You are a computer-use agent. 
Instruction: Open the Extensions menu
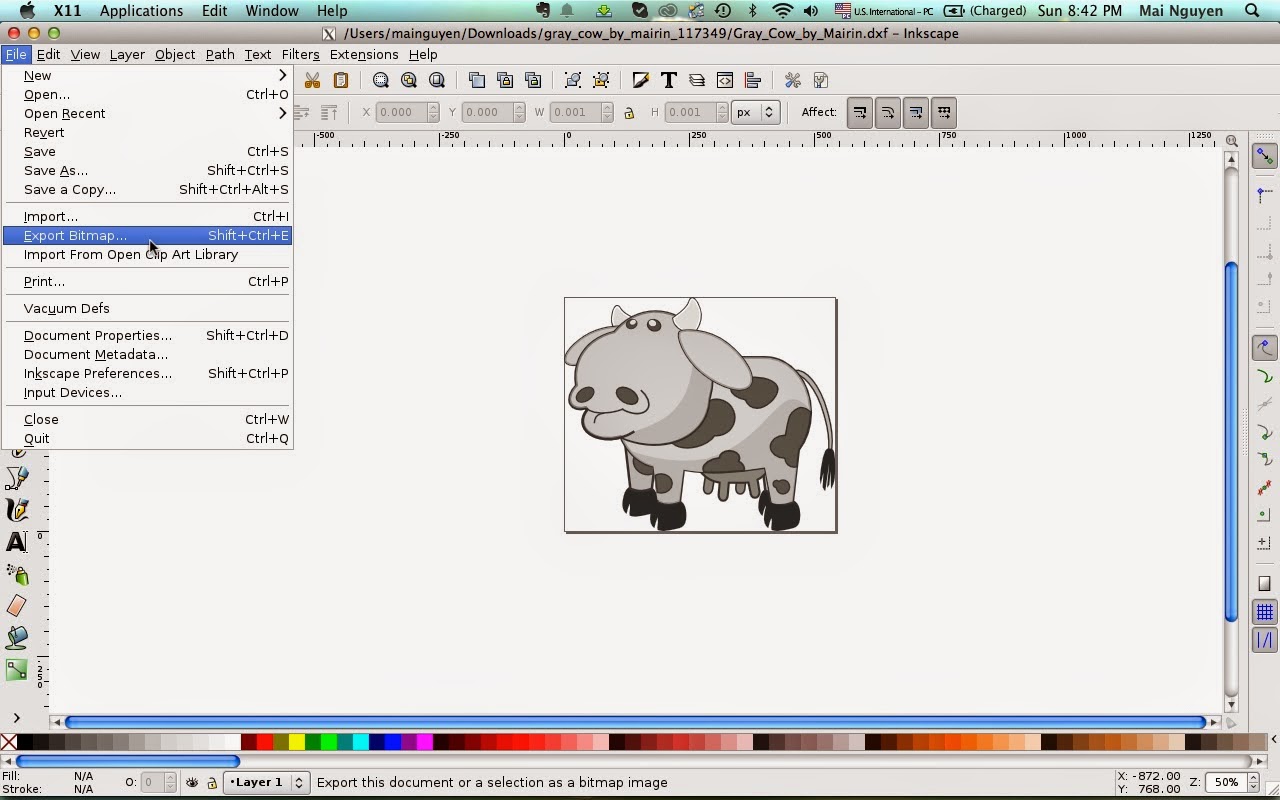coord(363,54)
